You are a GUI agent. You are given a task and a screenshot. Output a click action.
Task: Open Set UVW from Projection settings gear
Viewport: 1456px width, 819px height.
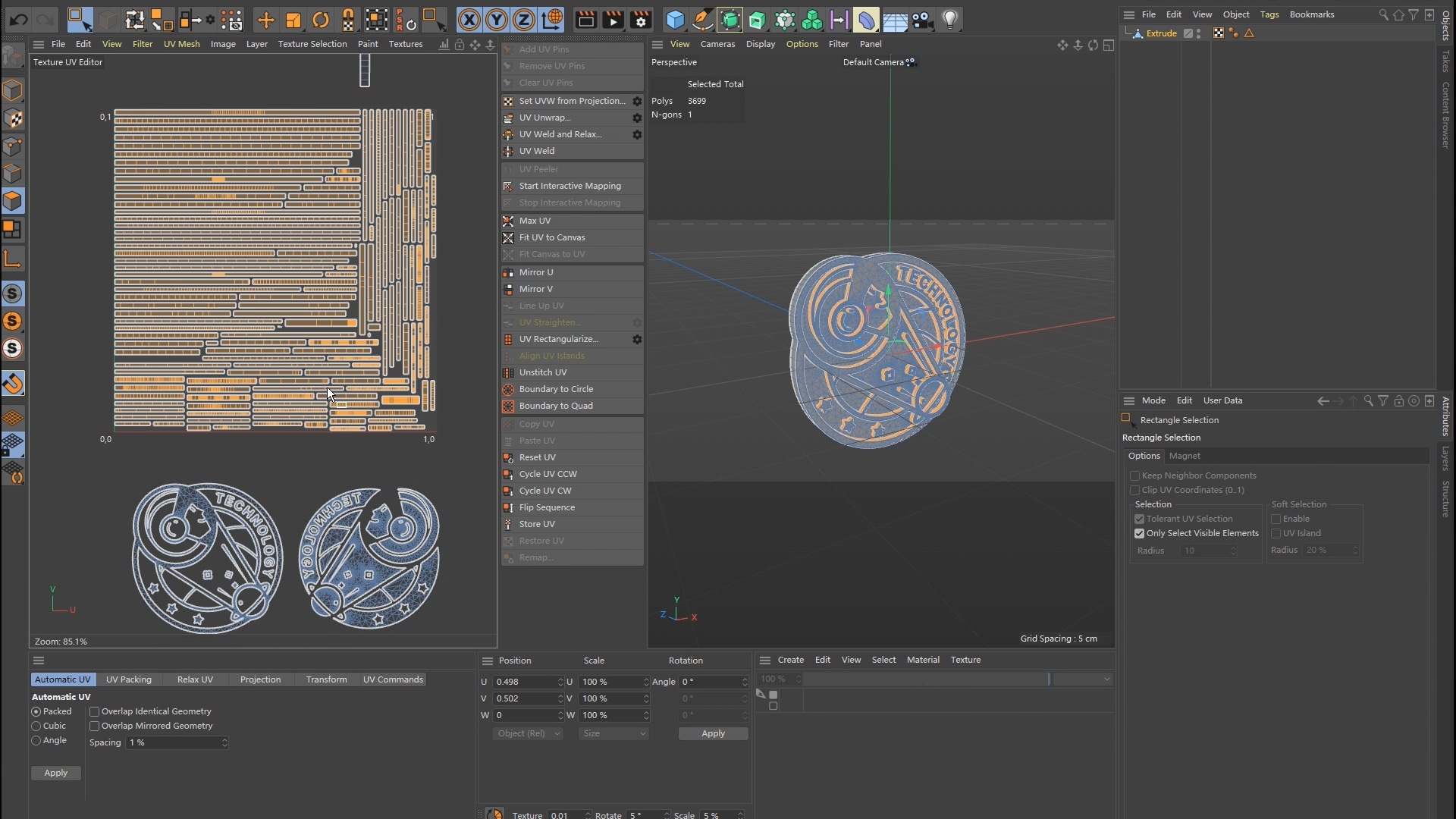coord(637,102)
